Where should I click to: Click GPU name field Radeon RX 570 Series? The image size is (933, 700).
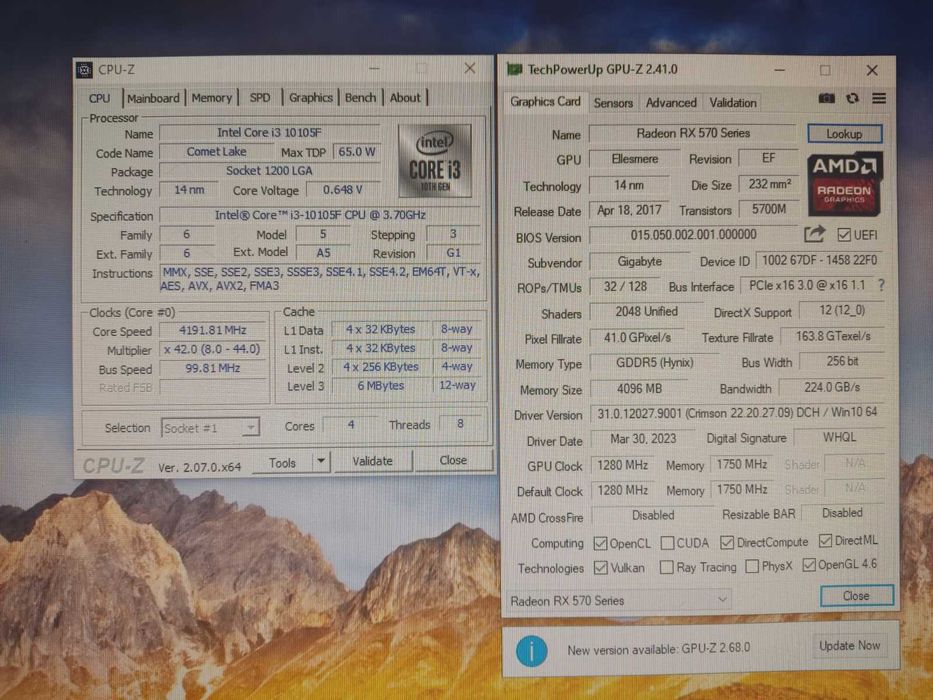tap(693, 133)
